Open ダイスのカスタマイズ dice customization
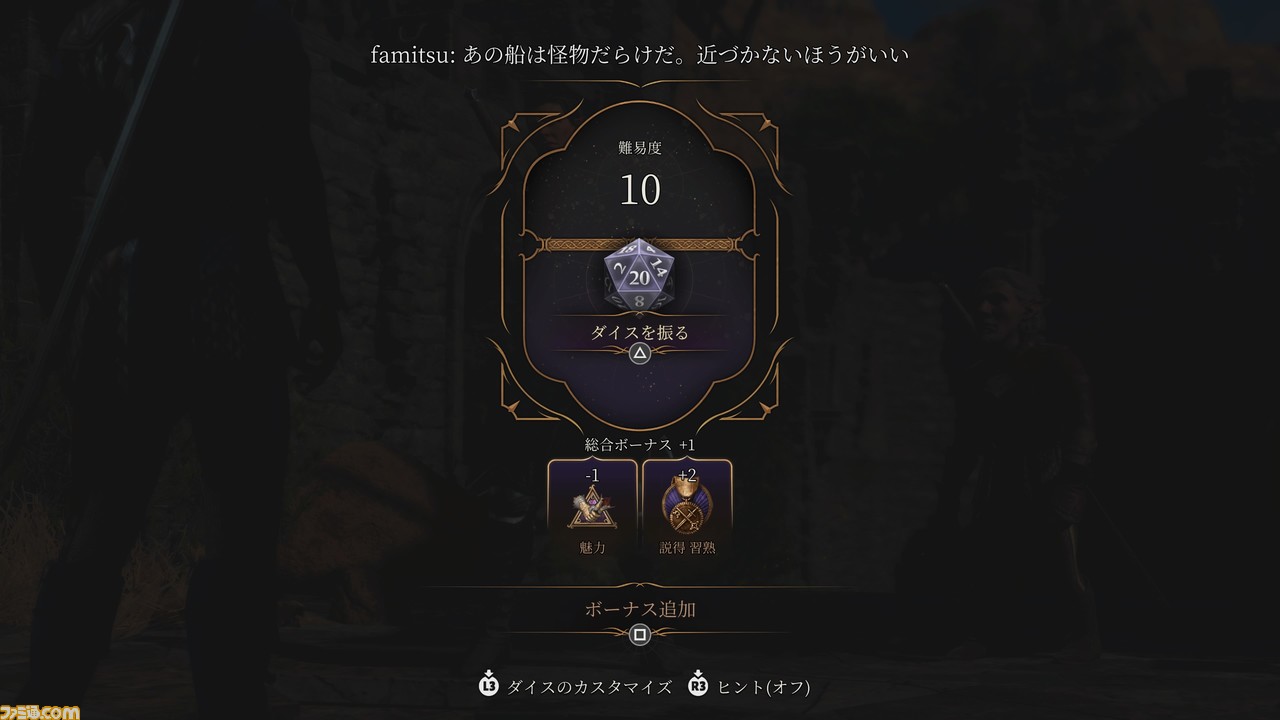This screenshot has height=720, width=1280. [x=589, y=687]
